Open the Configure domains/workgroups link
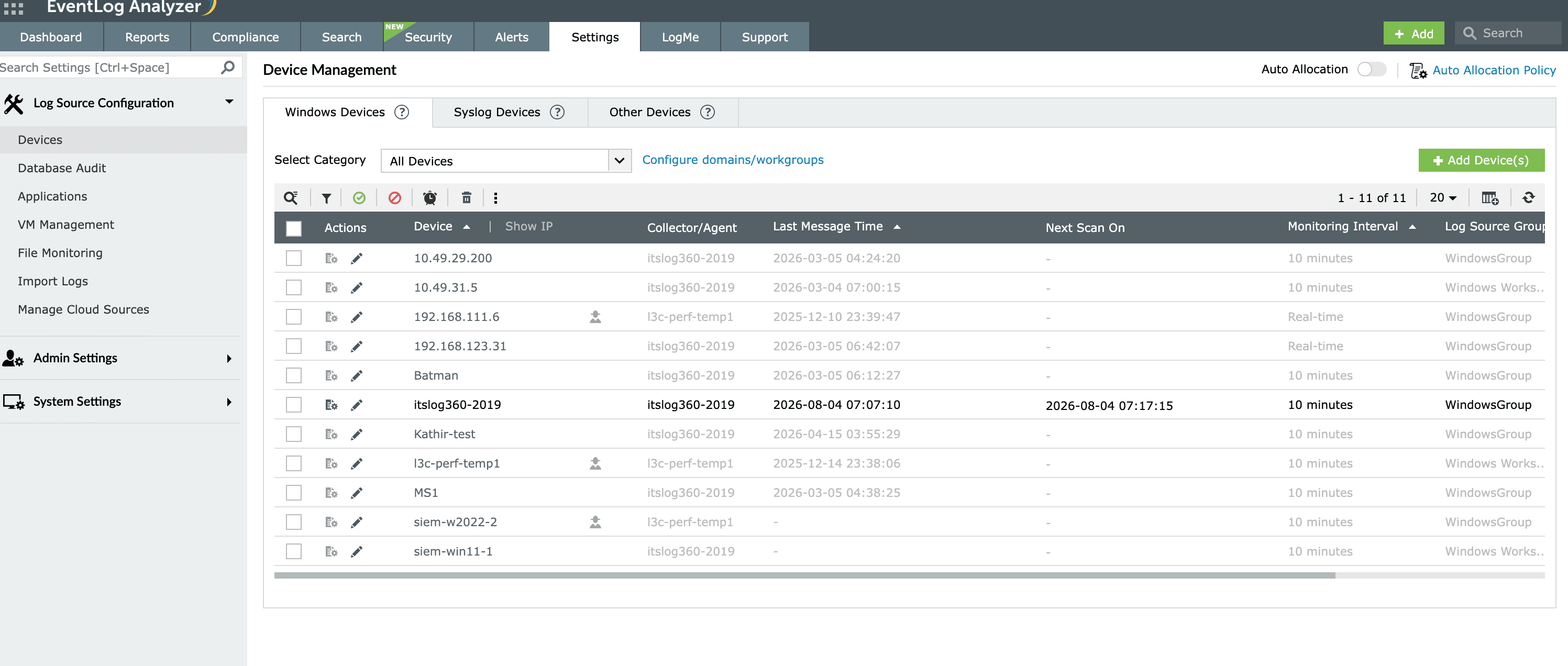1568x666 pixels. 732,160
